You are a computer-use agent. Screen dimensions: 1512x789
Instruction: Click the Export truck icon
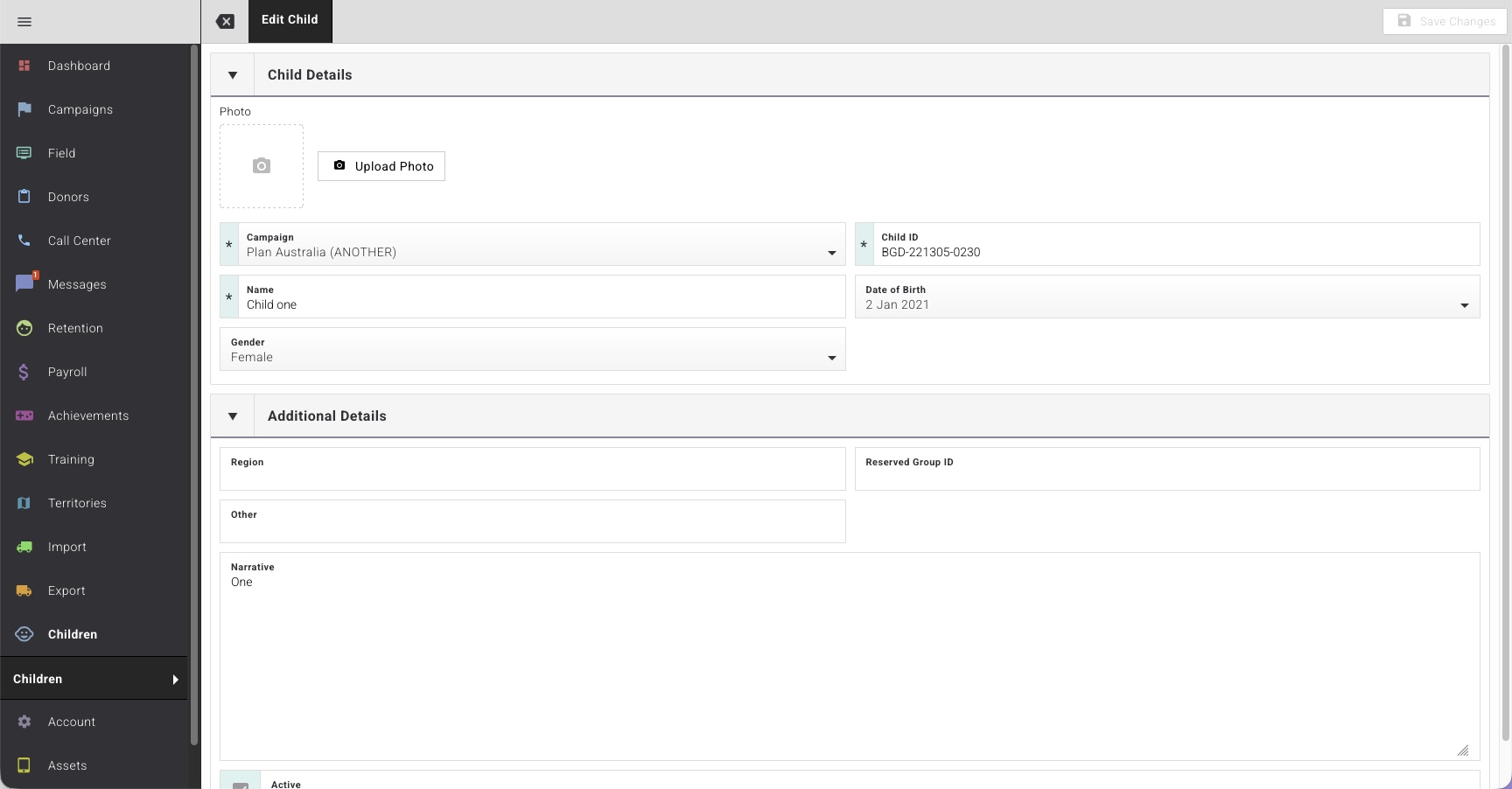[24, 590]
